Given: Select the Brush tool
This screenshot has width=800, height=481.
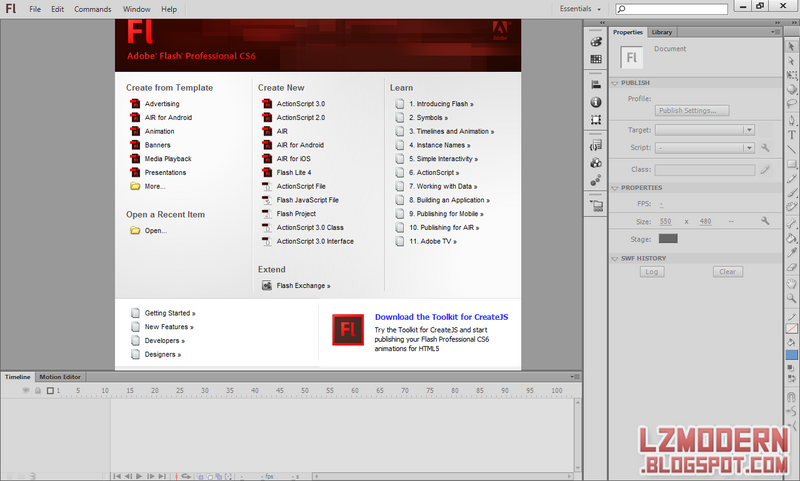Looking at the screenshot, I should click(791, 193).
